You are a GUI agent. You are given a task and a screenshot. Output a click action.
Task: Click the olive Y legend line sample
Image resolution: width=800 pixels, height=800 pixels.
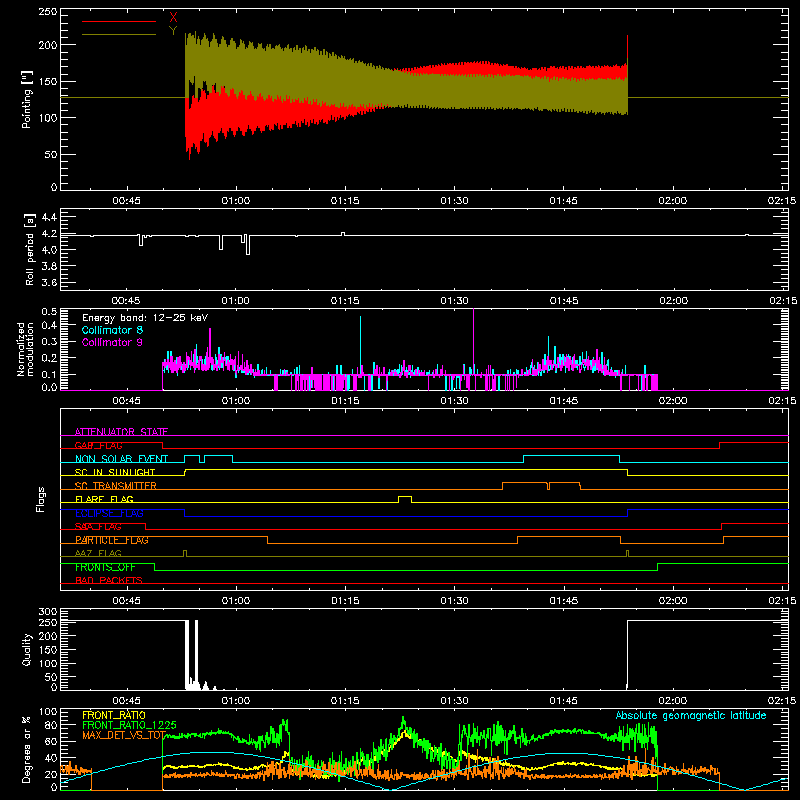119,34
